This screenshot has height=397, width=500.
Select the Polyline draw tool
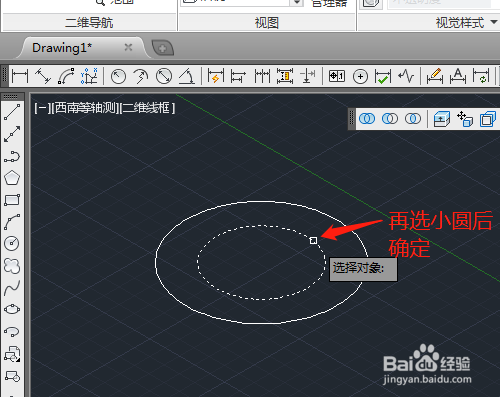[x=12, y=156]
